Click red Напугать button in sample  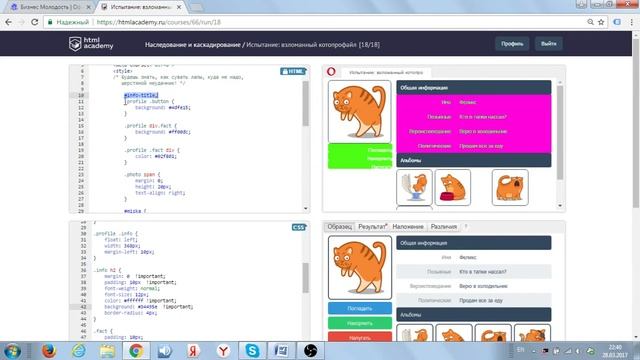pyautogui.click(x=360, y=337)
